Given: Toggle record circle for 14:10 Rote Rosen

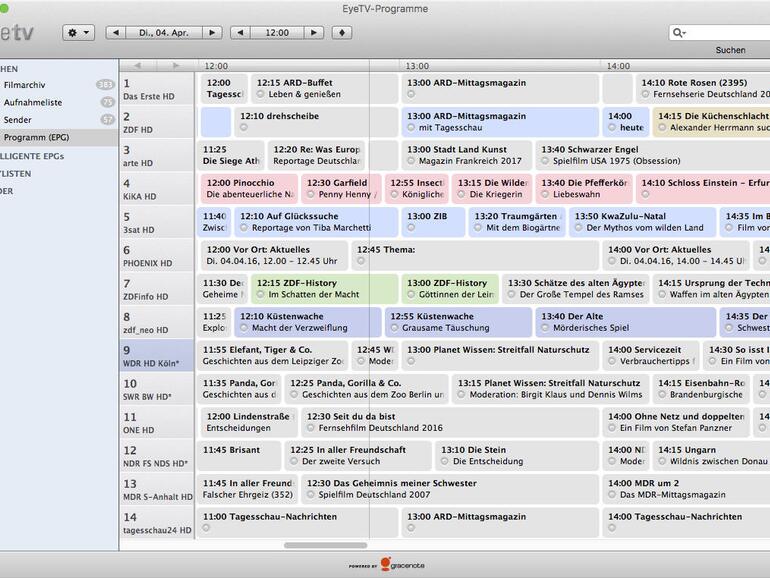Looking at the screenshot, I should [x=645, y=94].
